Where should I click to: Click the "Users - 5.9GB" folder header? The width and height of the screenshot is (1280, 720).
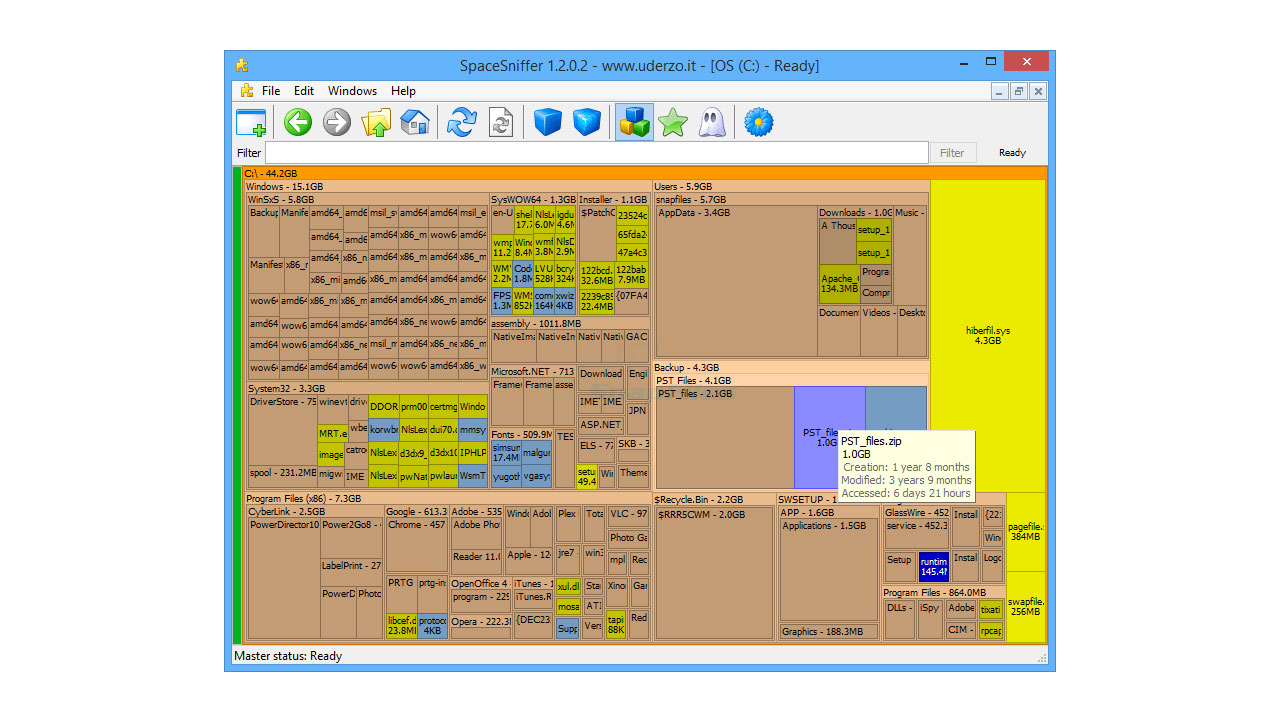pos(791,186)
